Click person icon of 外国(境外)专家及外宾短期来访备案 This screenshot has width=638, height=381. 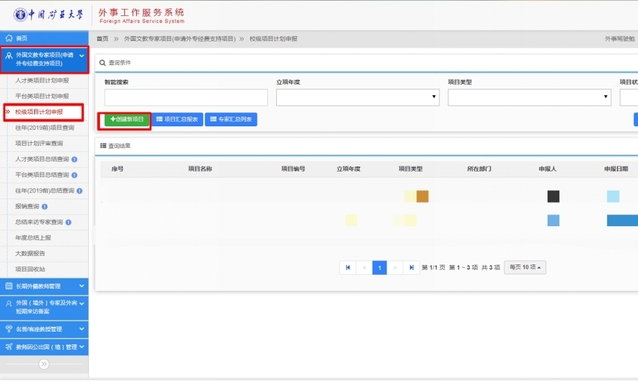point(9,304)
